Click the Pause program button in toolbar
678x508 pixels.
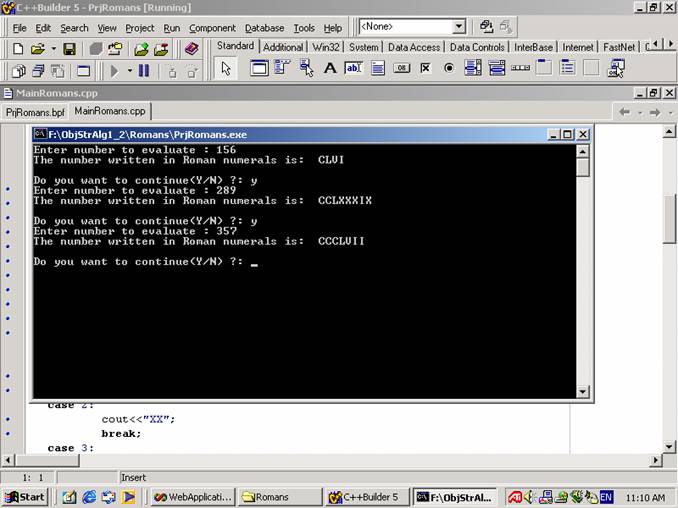[x=143, y=70]
